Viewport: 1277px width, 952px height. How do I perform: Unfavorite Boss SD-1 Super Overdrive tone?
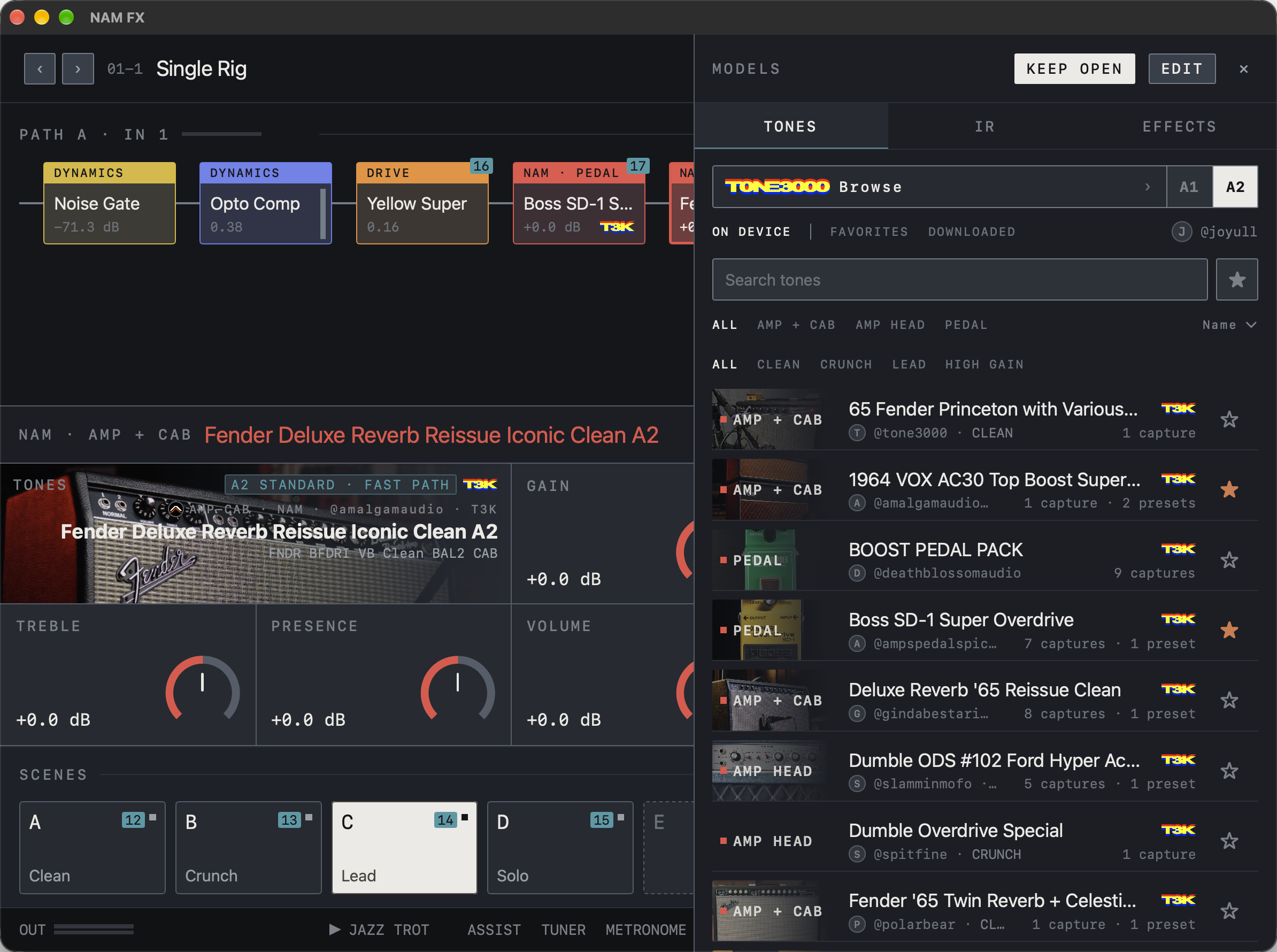click(1229, 631)
